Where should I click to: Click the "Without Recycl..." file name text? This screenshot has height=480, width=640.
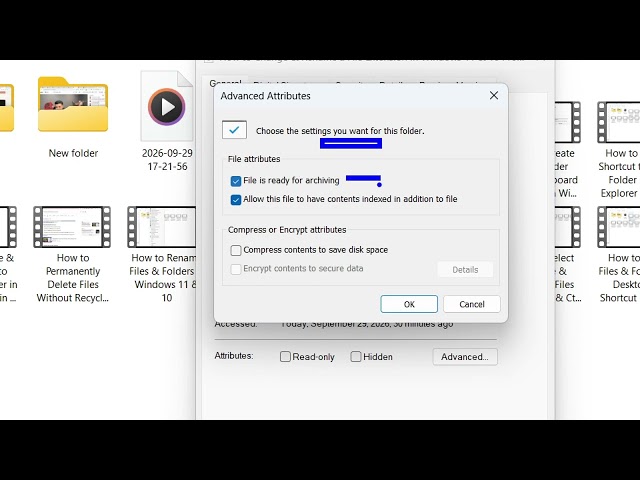click(x=73, y=298)
